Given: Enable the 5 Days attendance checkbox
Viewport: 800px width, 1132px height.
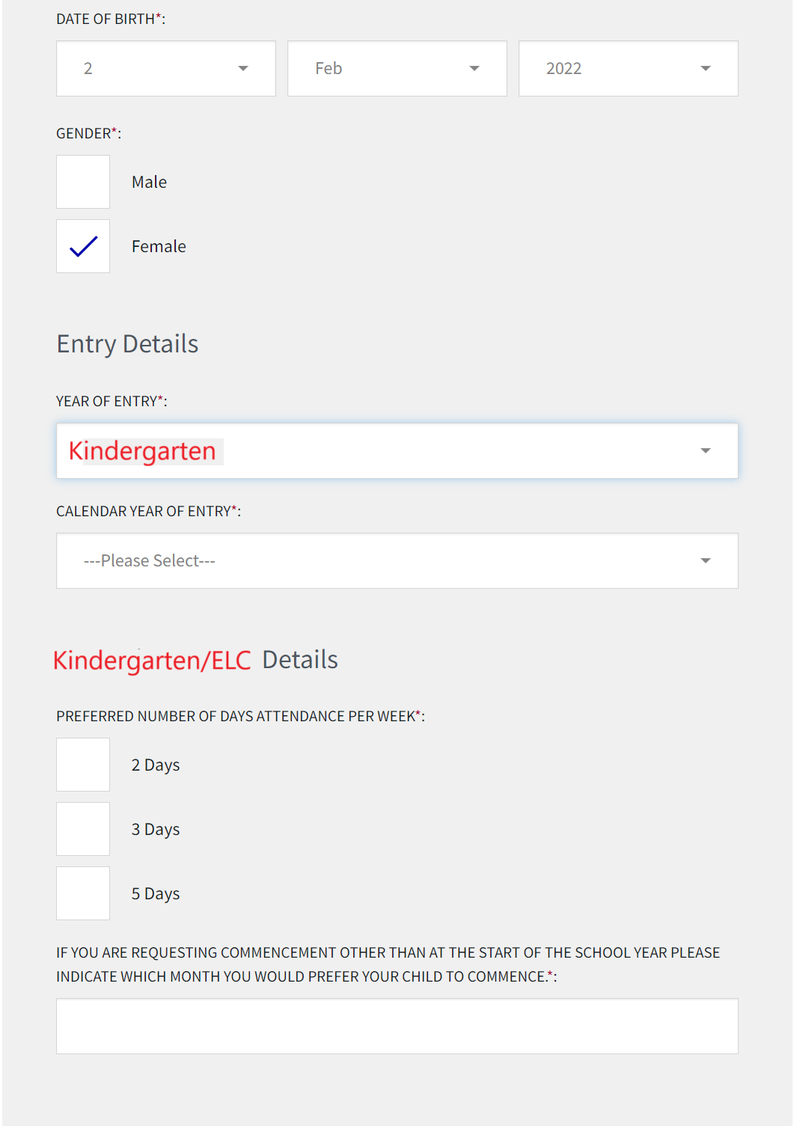Looking at the screenshot, I should [82, 892].
